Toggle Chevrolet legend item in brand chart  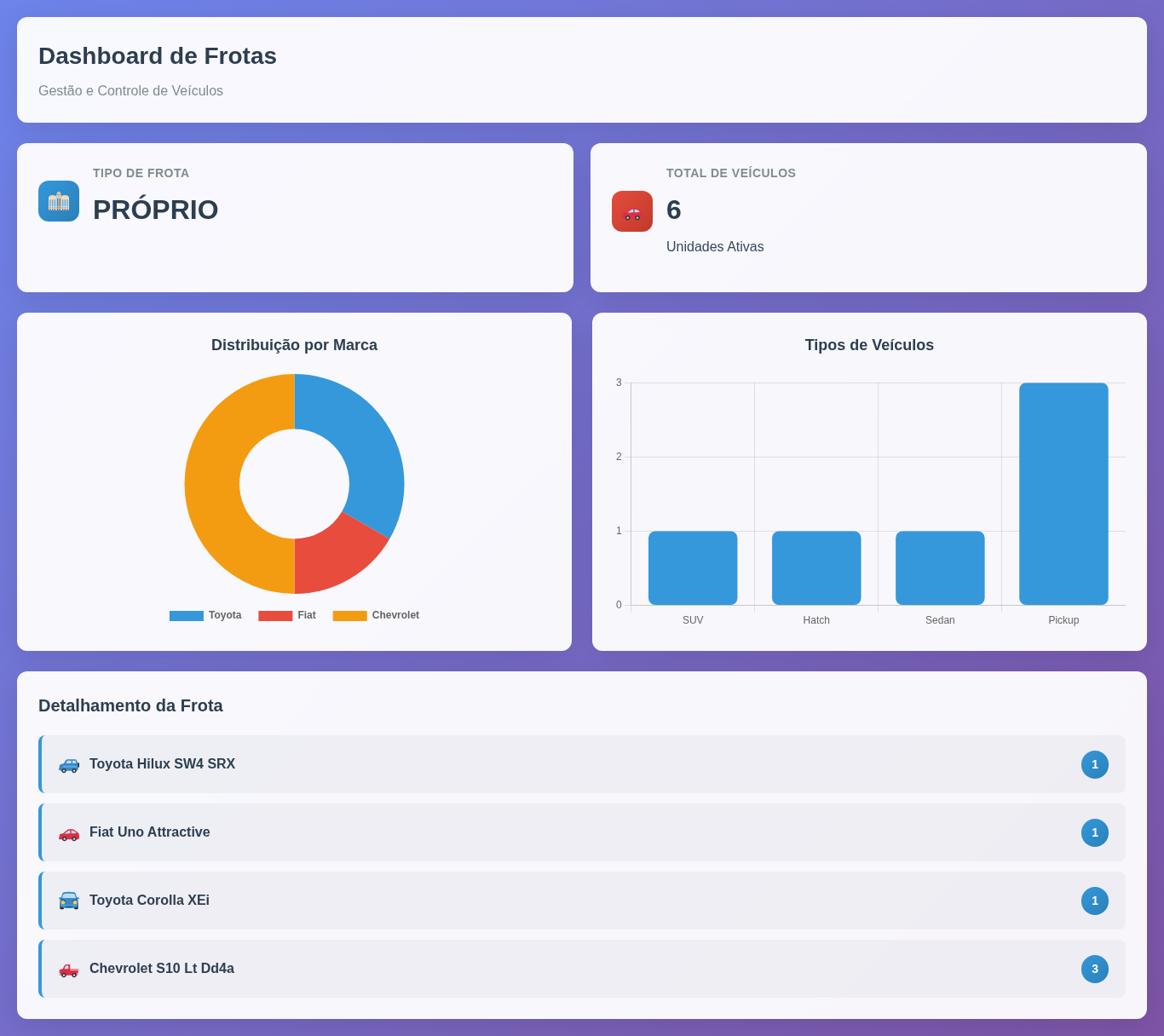376,615
